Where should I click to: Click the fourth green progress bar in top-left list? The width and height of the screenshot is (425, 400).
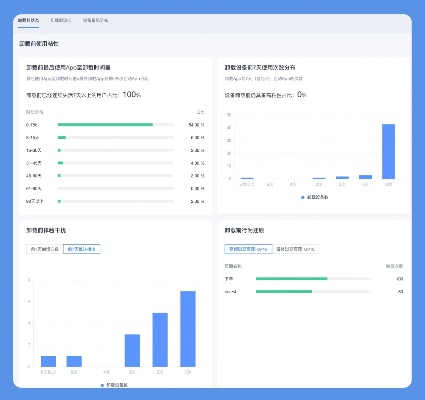(x=61, y=163)
